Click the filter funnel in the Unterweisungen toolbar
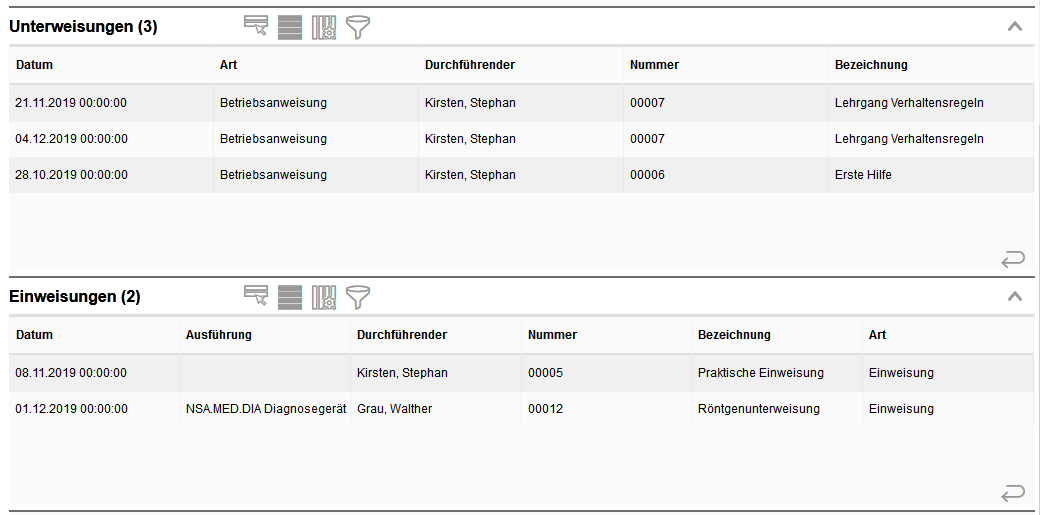Viewport: 1040px width, 515px height. coord(358,27)
